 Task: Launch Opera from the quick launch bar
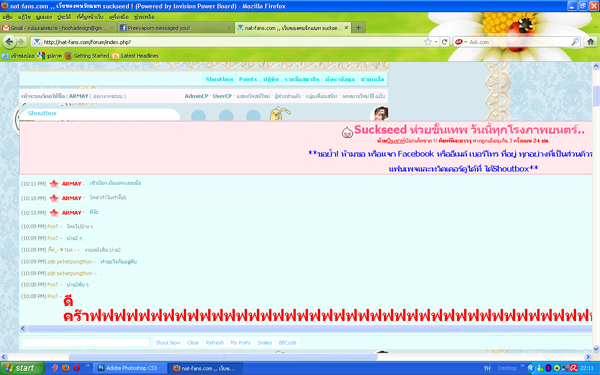(76, 368)
